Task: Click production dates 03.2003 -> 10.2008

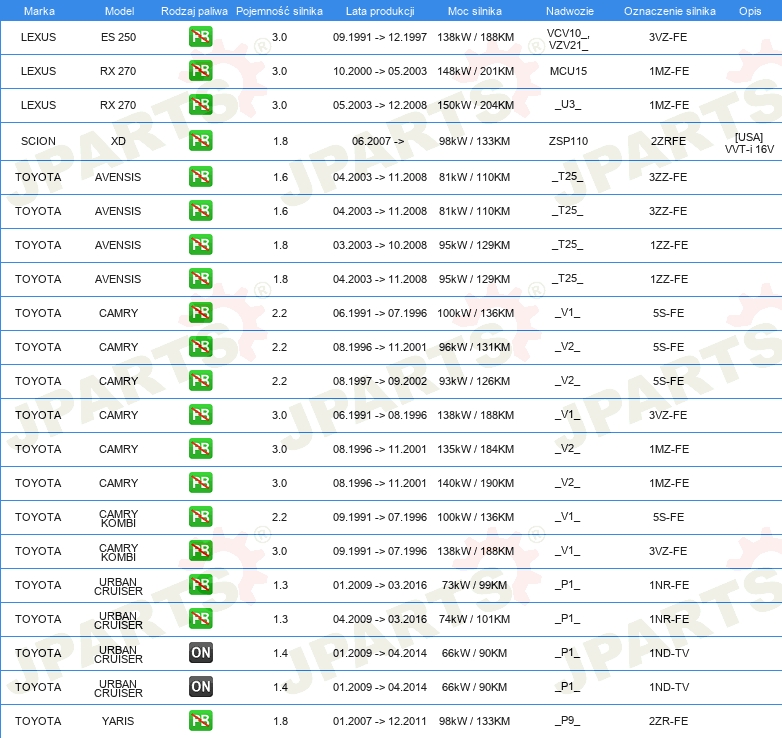Action: 380,245
